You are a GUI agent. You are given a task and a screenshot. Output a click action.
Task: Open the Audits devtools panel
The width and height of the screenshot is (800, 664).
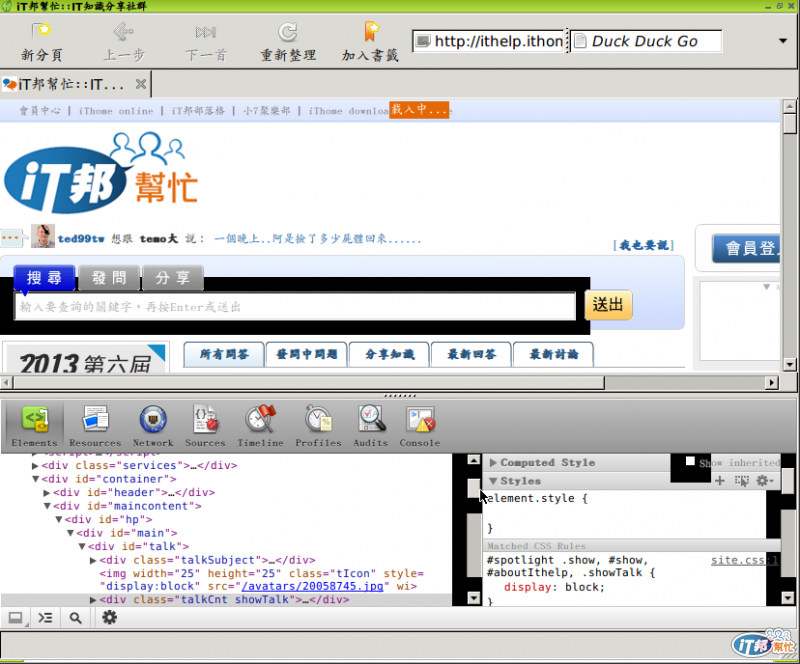coord(371,425)
